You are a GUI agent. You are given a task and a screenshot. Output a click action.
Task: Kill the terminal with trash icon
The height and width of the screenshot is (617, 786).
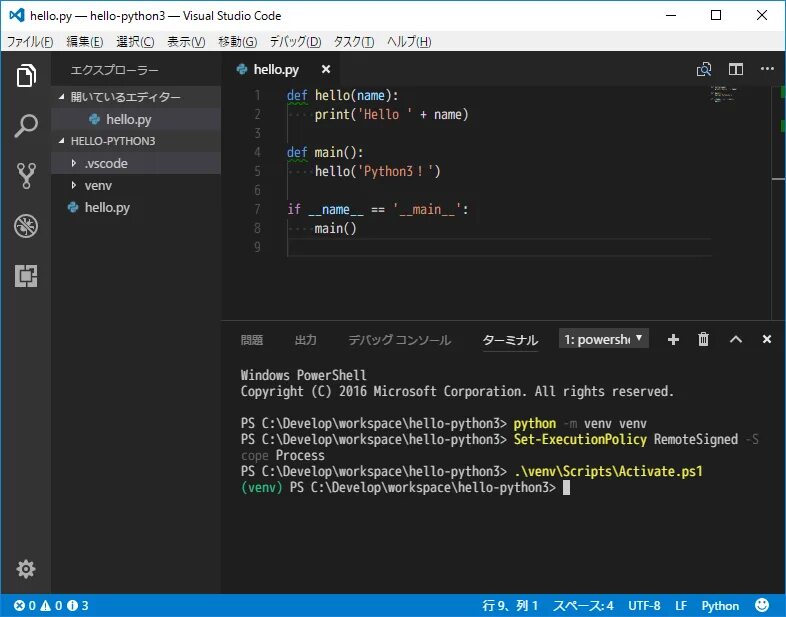pyautogui.click(x=704, y=339)
